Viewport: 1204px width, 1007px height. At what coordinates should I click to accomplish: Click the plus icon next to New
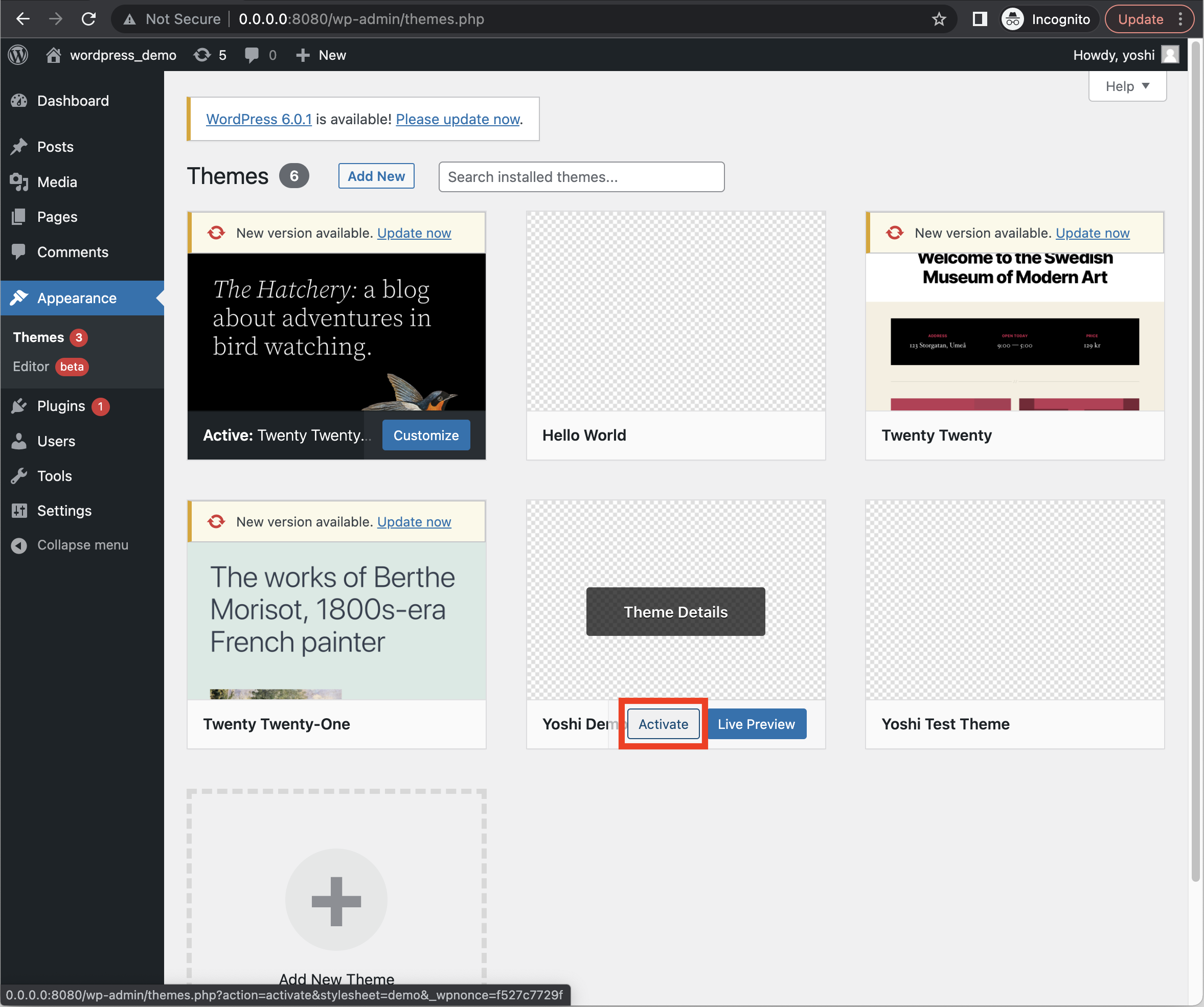pyautogui.click(x=303, y=55)
